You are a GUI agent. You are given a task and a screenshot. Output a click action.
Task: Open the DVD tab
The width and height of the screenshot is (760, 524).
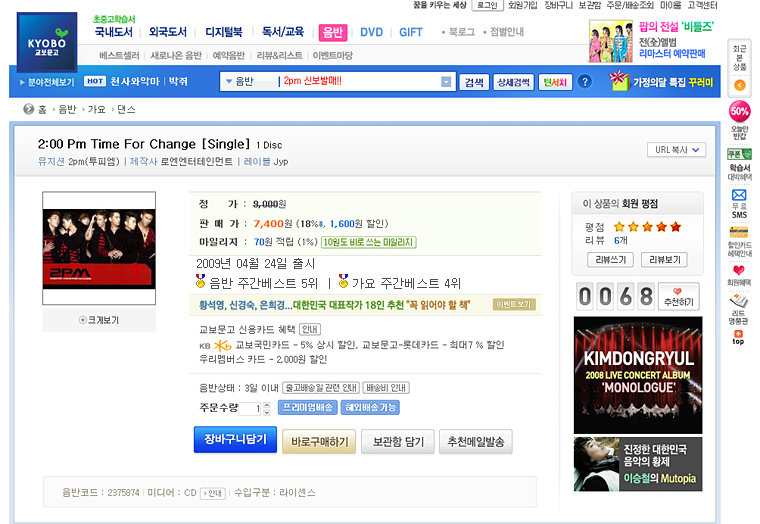(x=371, y=32)
